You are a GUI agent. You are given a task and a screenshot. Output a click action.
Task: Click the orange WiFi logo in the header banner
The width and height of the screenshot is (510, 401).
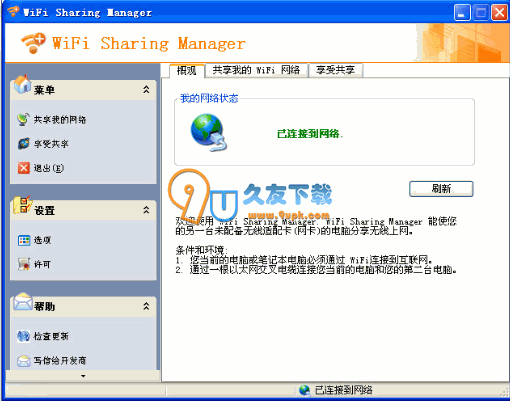click(x=33, y=43)
